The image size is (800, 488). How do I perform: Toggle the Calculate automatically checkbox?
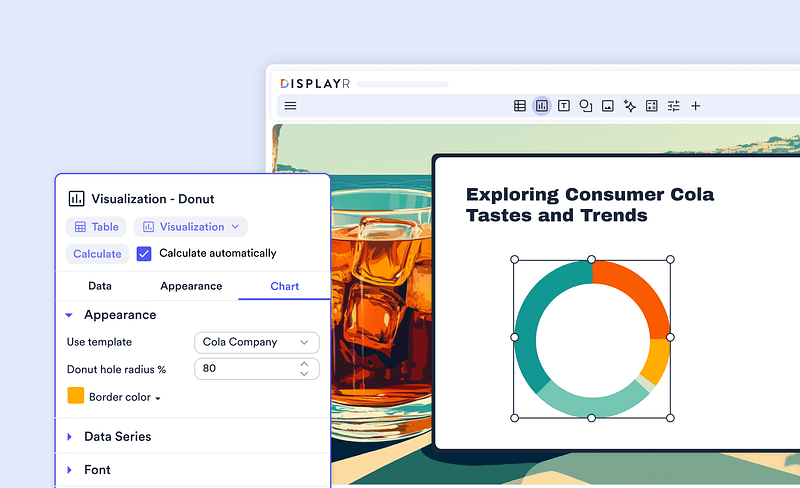pos(144,254)
